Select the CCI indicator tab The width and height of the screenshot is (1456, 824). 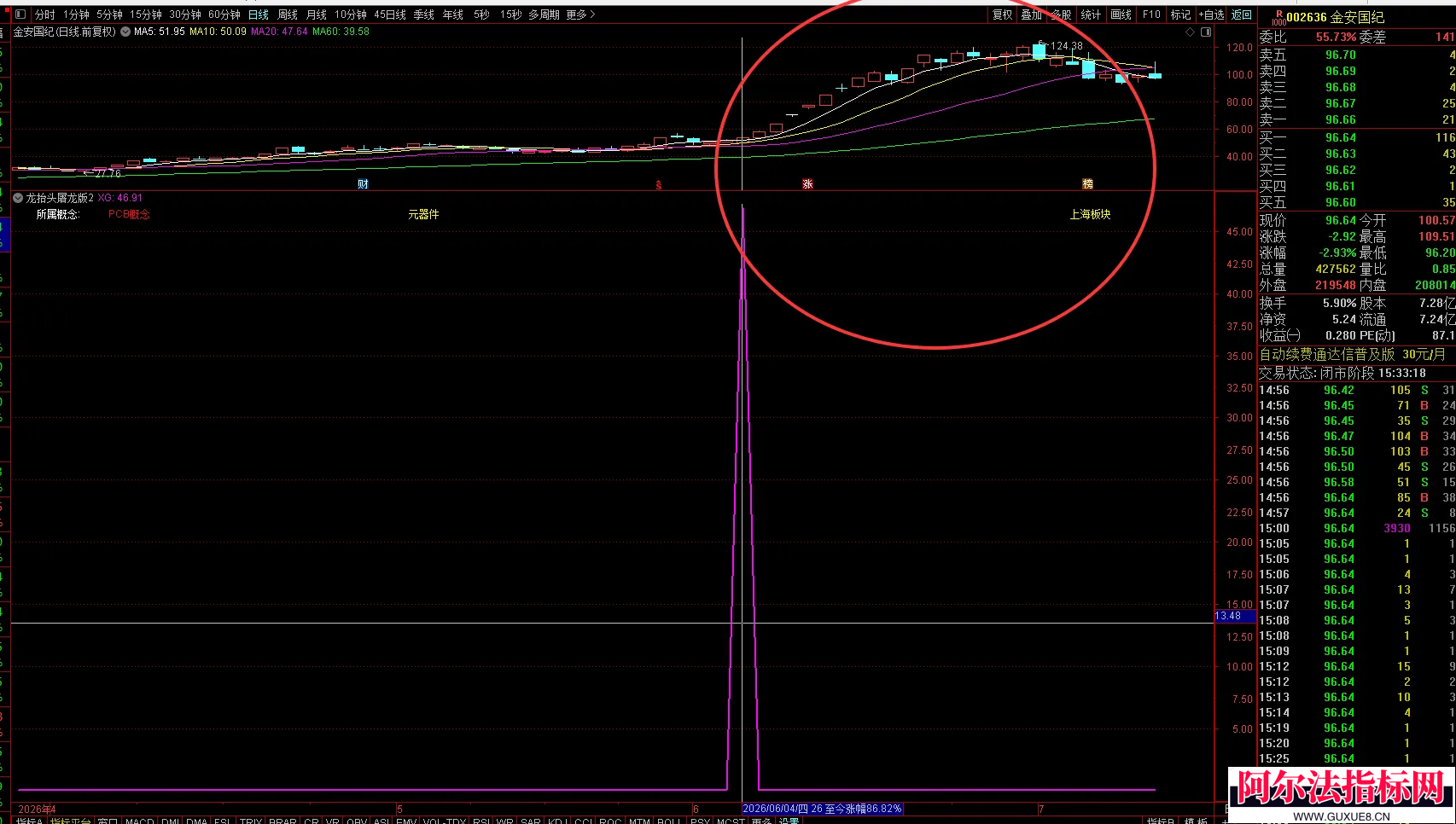584,821
